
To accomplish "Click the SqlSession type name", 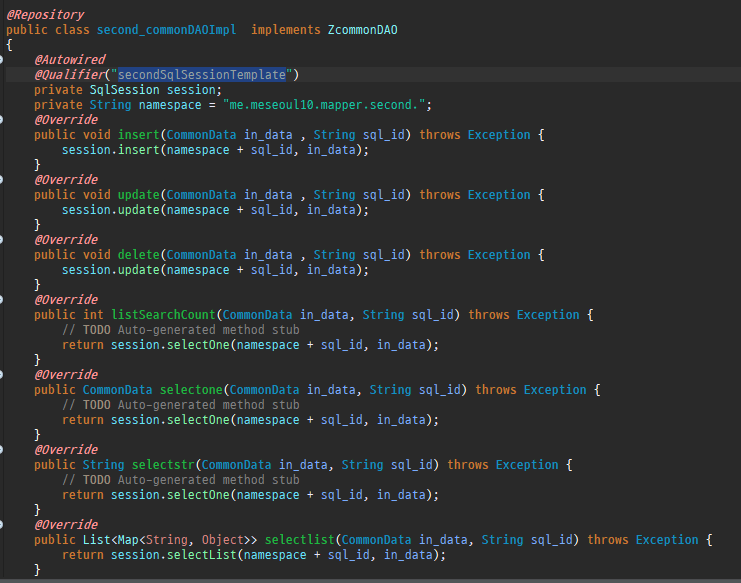I will [125, 90].
